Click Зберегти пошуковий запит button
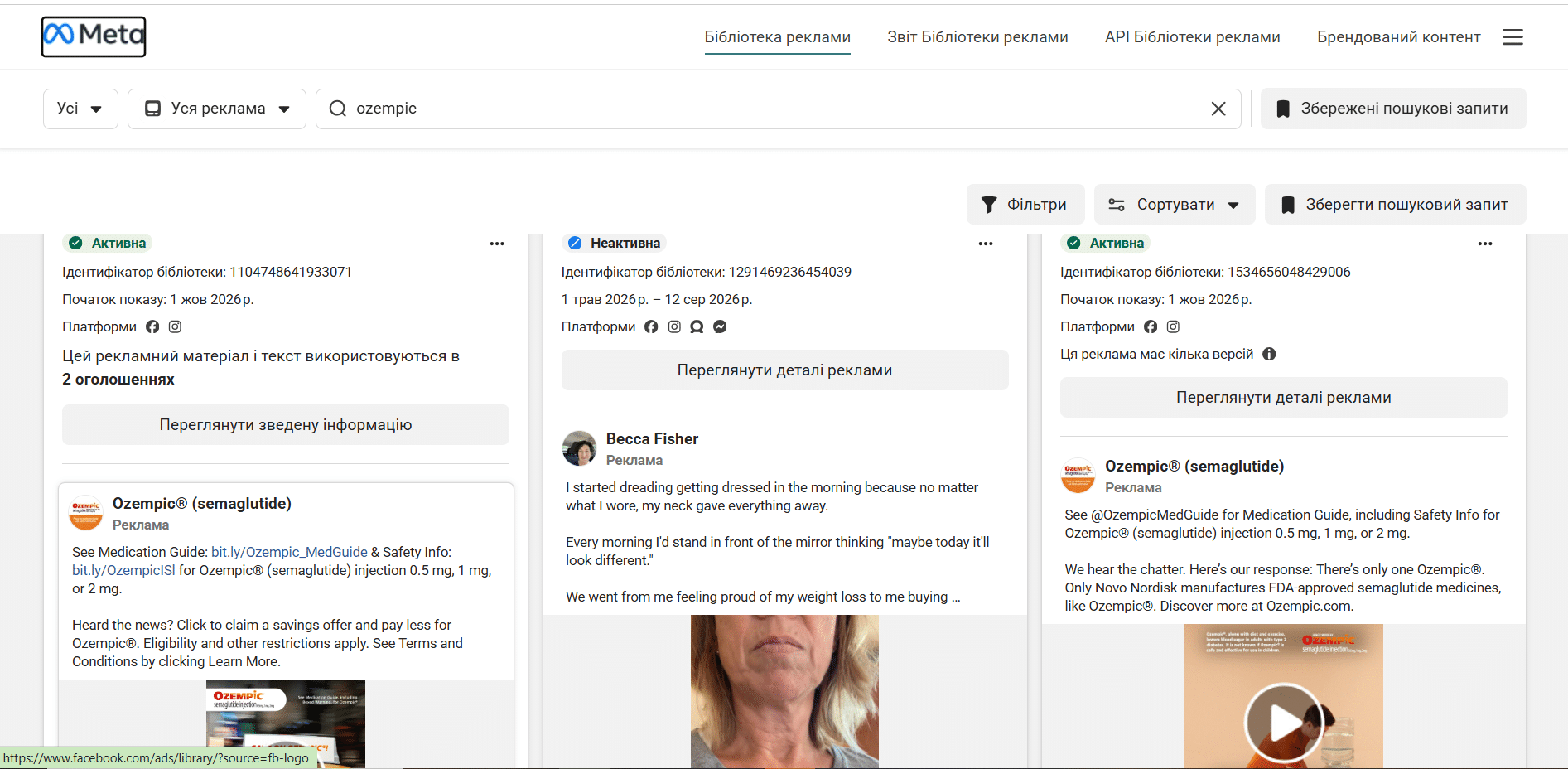This screenshot has height=769, width=1568. point(1395,205)
